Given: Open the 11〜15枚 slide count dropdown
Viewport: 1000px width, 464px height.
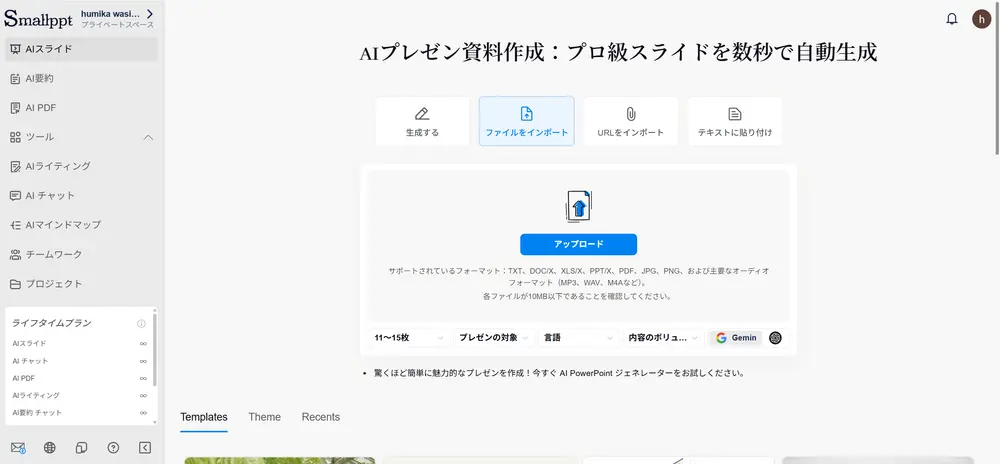Looking at the screenshot, I should click(x=409, y=338).
